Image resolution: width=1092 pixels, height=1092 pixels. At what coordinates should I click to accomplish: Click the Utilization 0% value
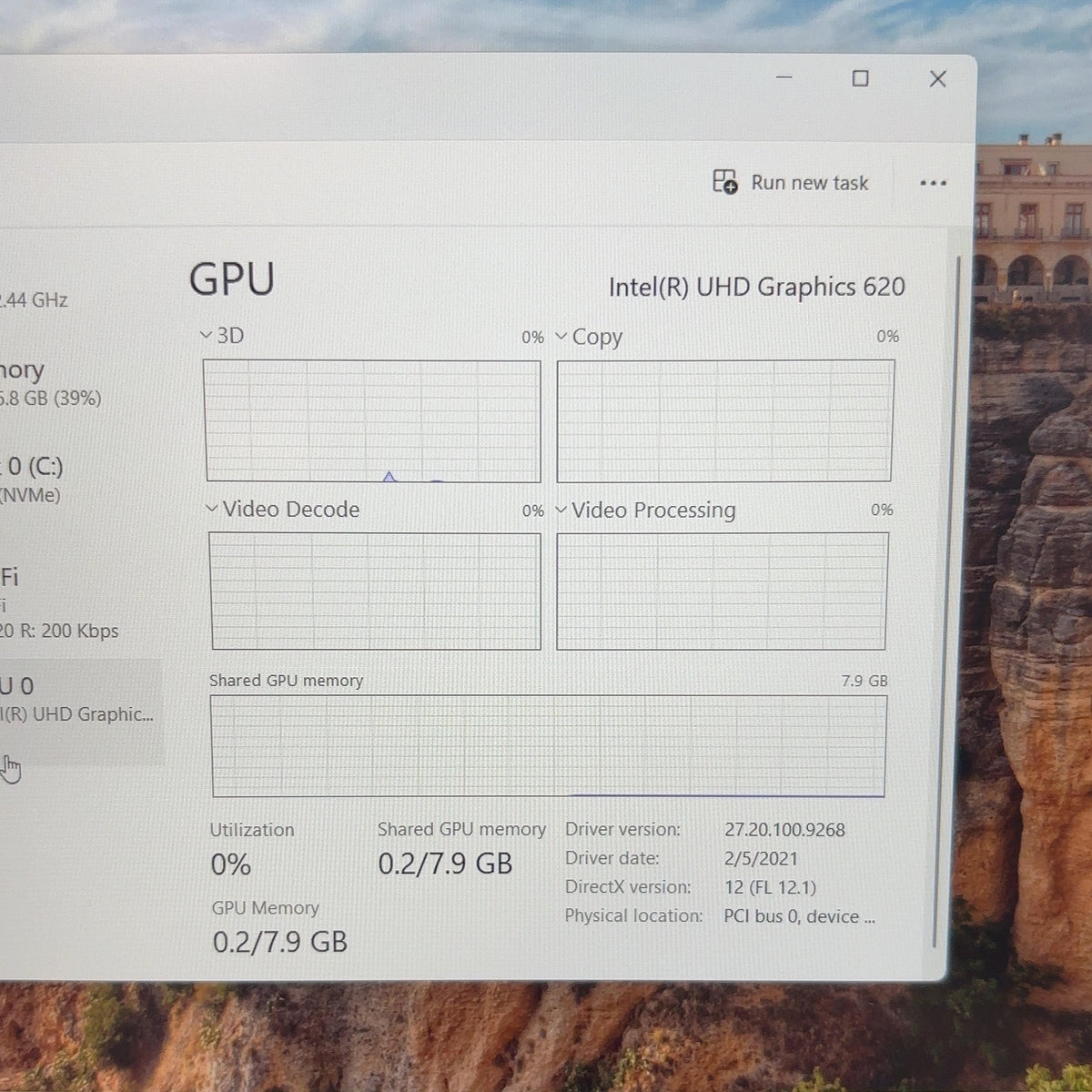230,864
